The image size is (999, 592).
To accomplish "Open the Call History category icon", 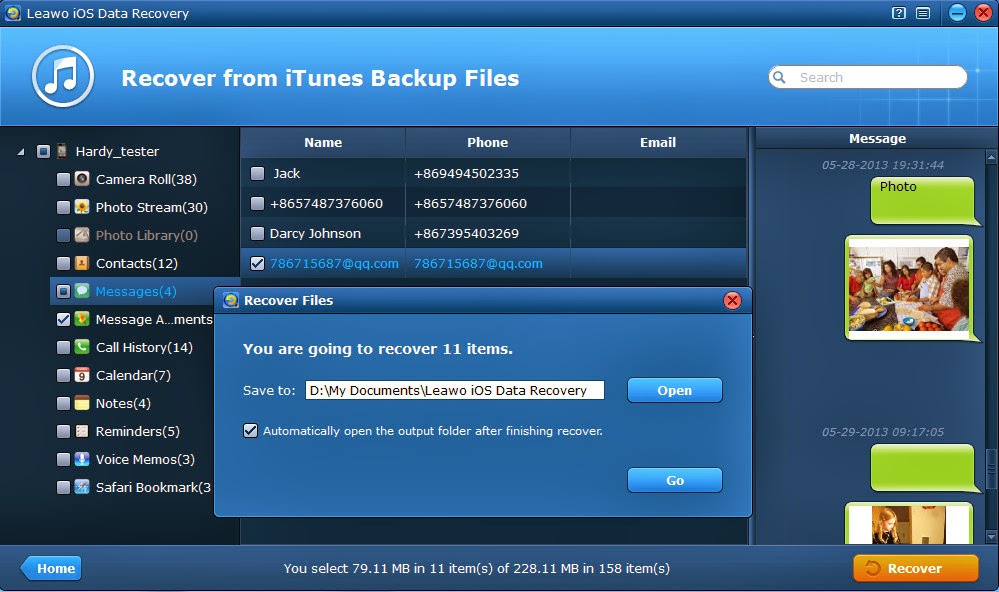I will [x=80, y=347].
